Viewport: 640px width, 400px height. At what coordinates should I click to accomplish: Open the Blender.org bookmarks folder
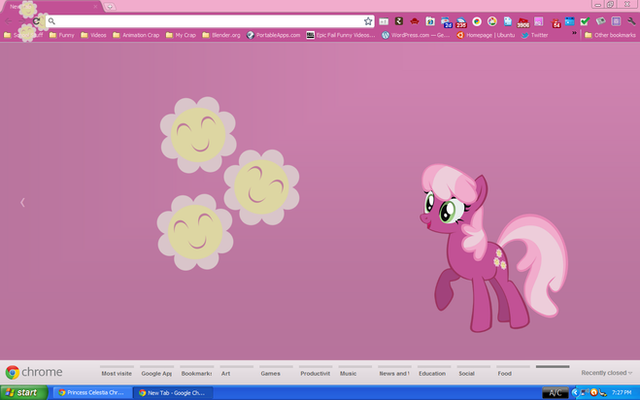(x=221, y=35)
